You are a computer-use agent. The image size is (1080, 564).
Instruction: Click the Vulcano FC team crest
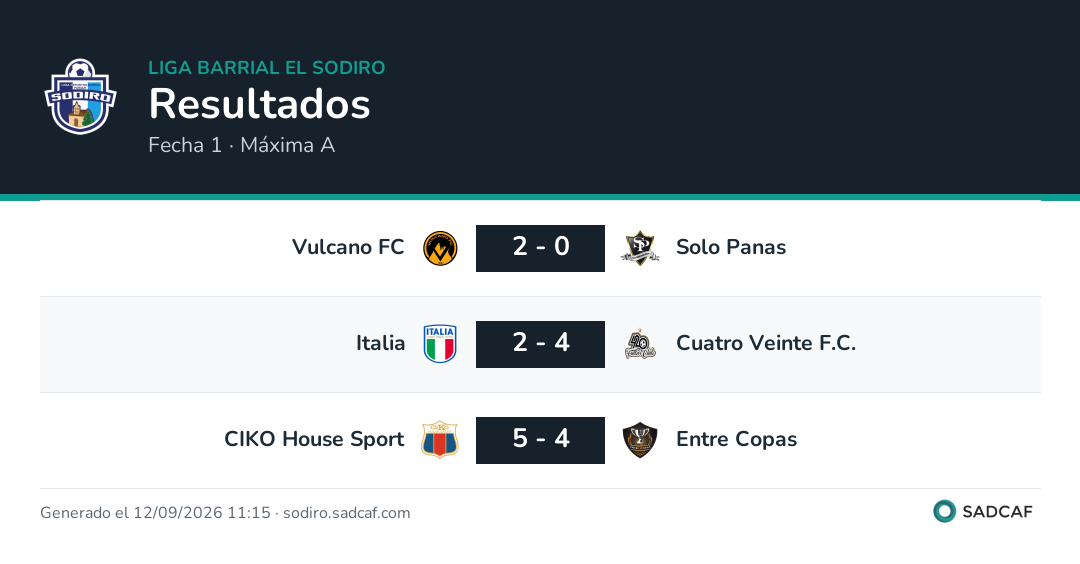(440, 248)
